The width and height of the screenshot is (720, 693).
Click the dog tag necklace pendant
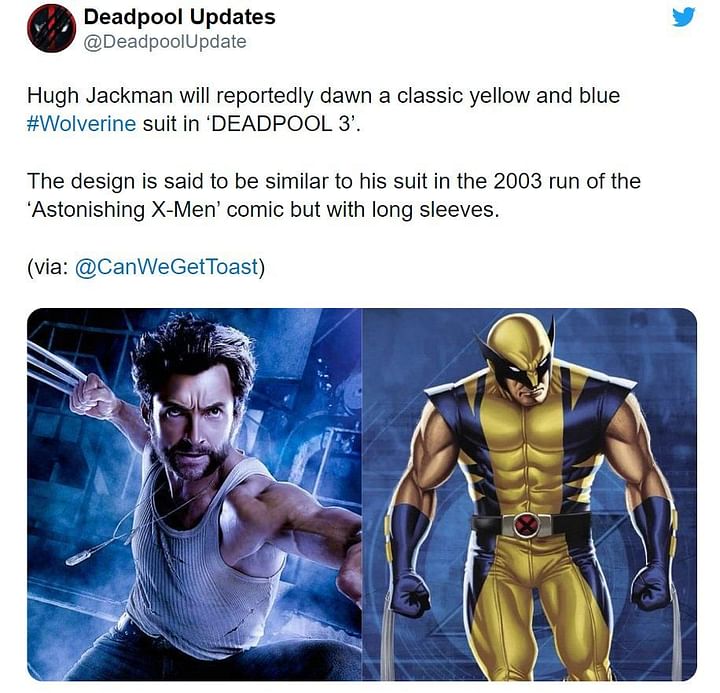(x=78, y=558)
